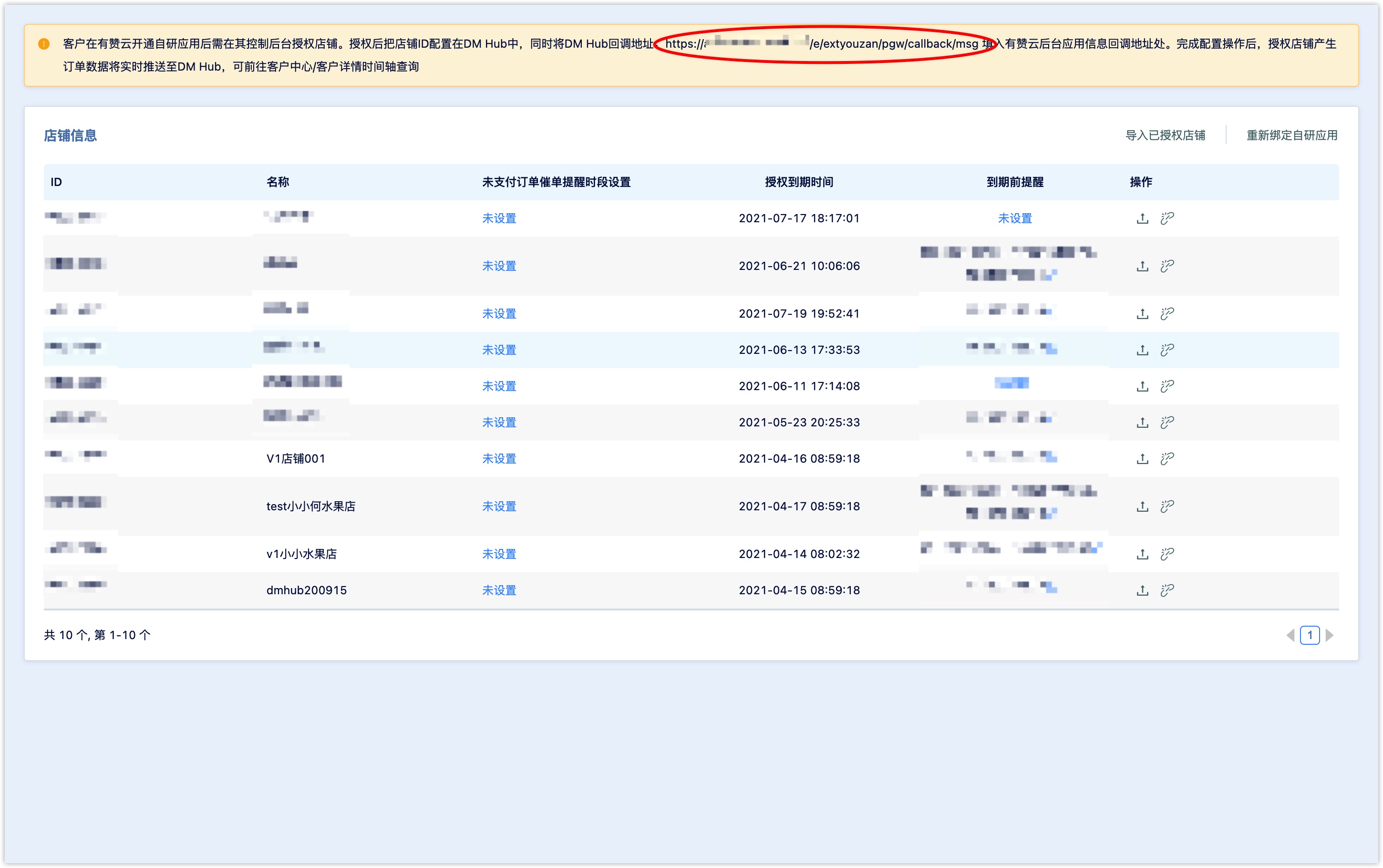Select shop name test小小何水果店
The height and width of the screenshot is (868, 1383).
pyautogui.click(x=310, y=506)
